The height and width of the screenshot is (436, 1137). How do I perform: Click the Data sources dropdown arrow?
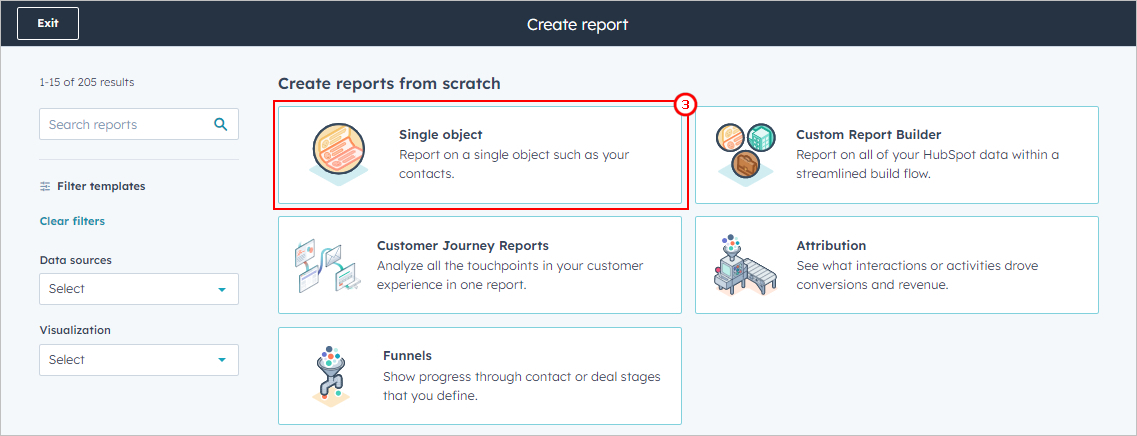point(222,289)
